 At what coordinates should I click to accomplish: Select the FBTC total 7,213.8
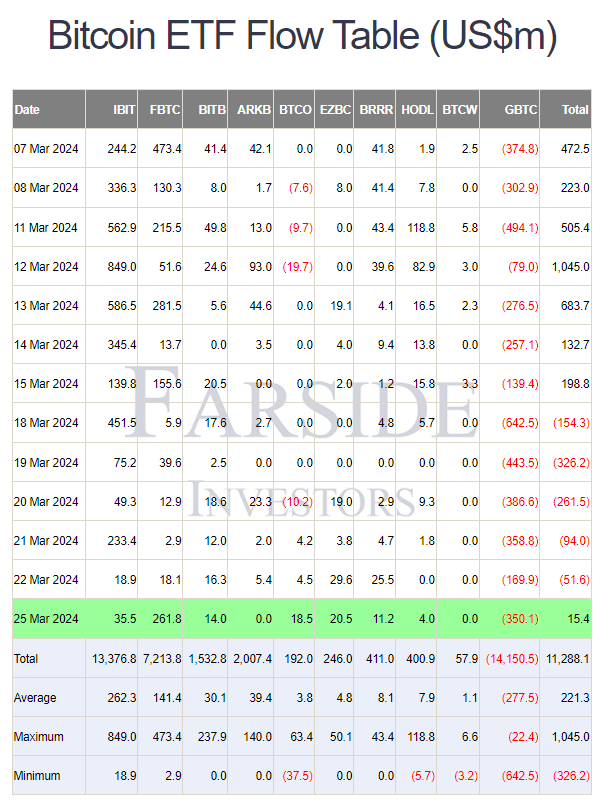click(162, 658)
